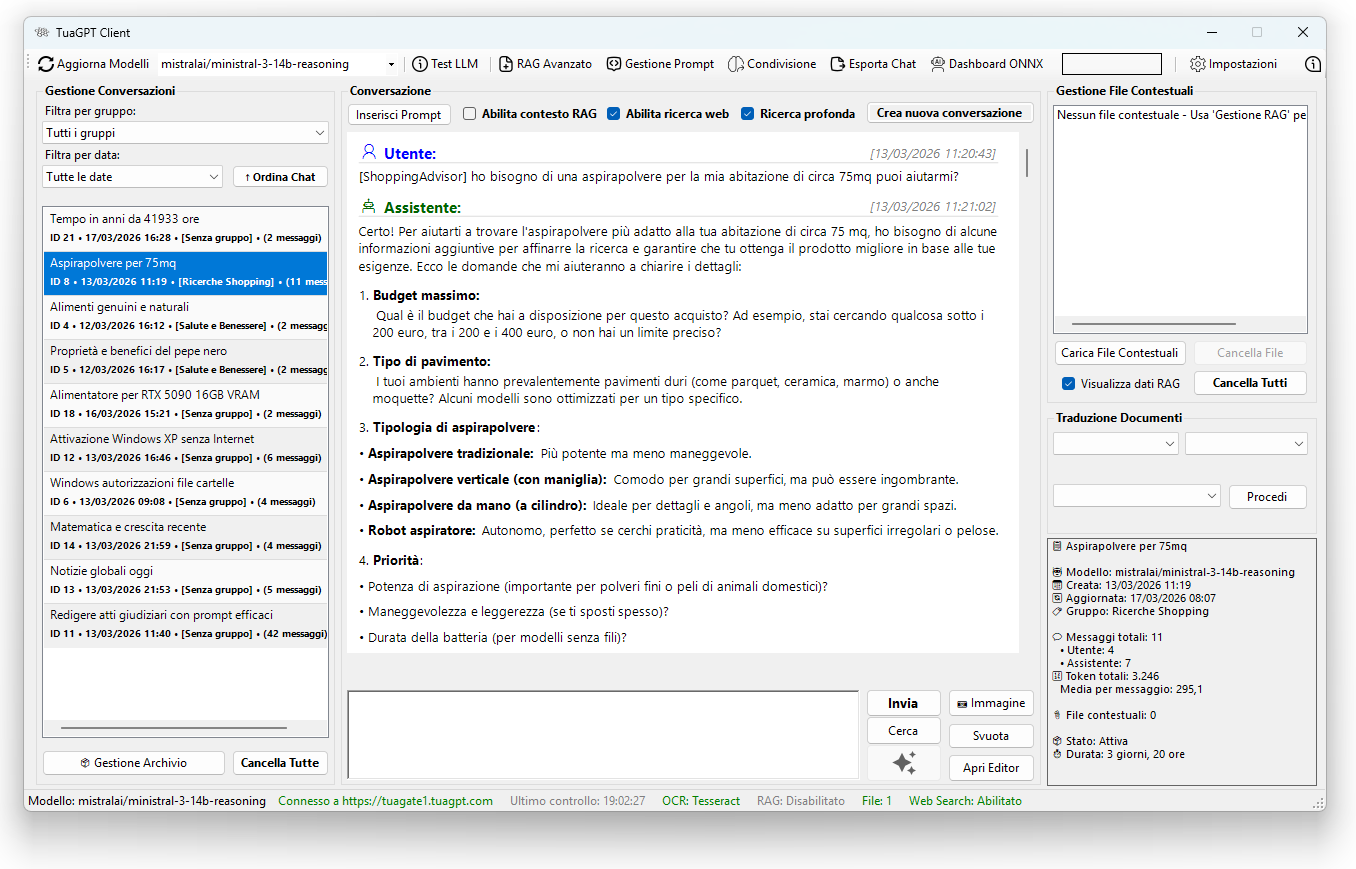Enable Abilita contesto RAG checkbox
This screenshot has height=869, width=1356.
click(469, 113)
